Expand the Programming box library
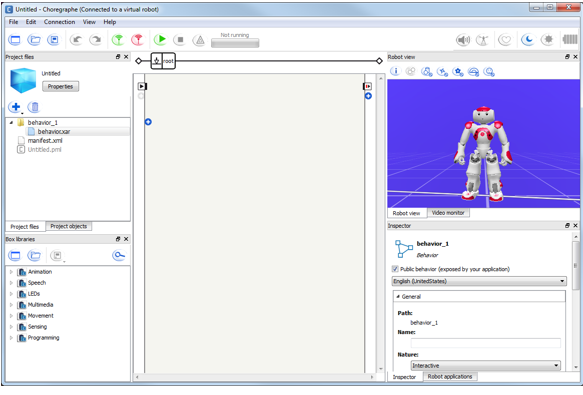Image resolution: width=583 pixels, height=395 pixels. click(11, 338)
